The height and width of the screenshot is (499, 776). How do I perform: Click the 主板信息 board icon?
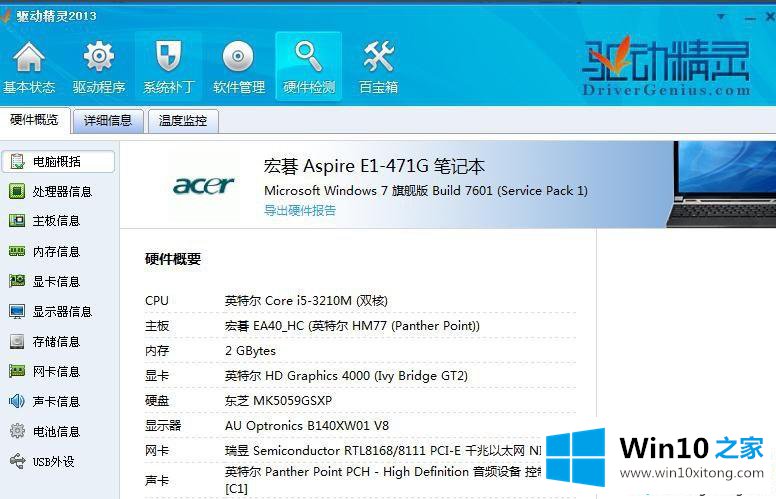[17, 221]
